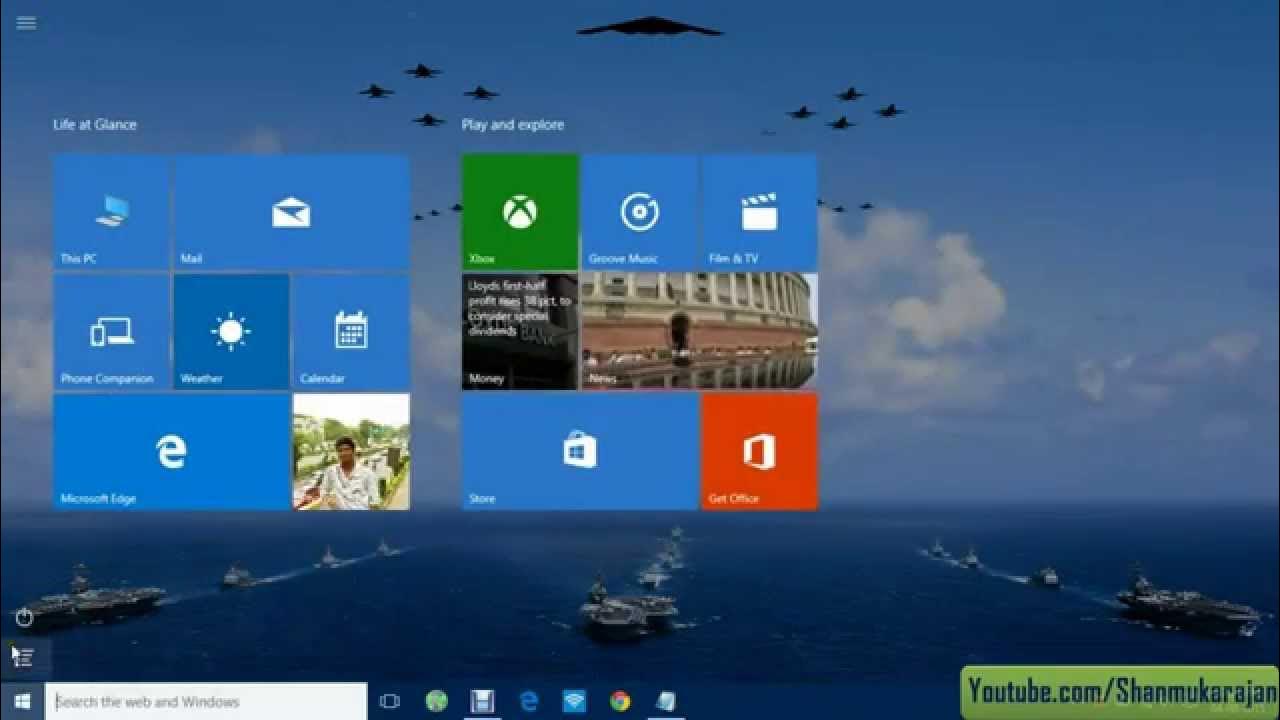Open the Groove Music tile
Image resolution: width=1280 pixels, height=720 pixels.
coord(639,211)
